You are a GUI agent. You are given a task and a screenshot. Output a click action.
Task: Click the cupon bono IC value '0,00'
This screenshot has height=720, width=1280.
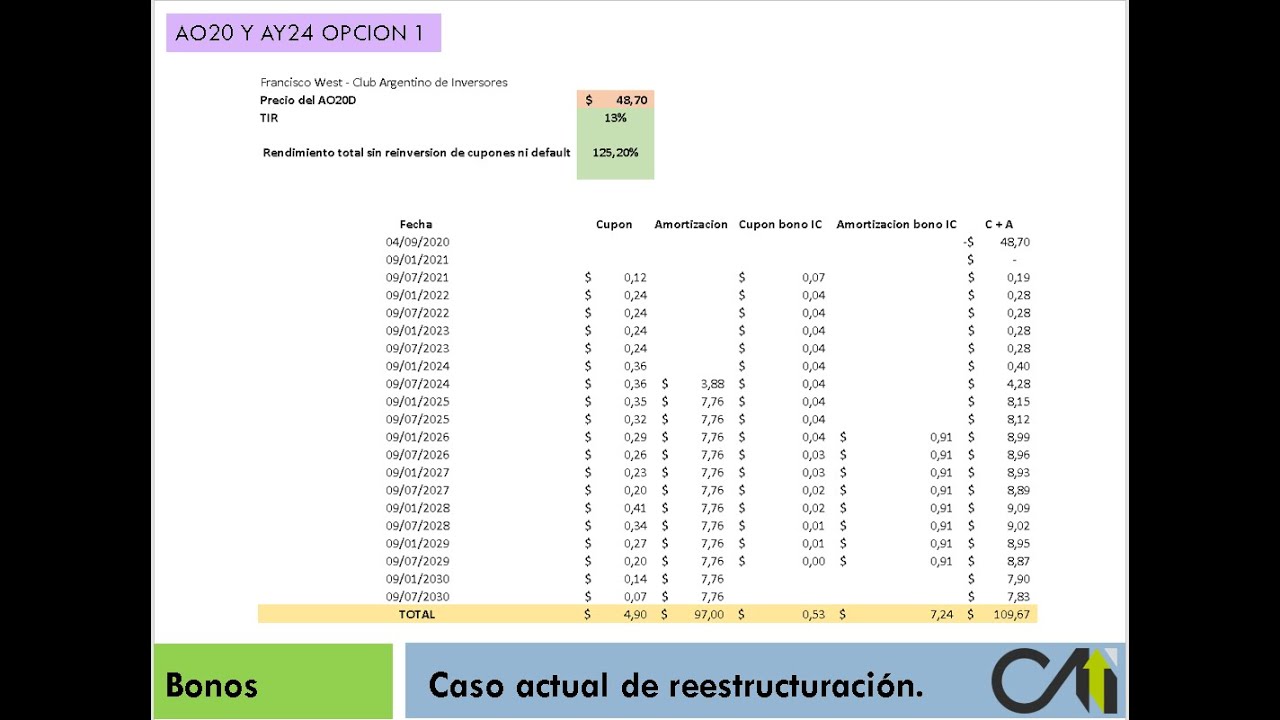pos(813,562)
